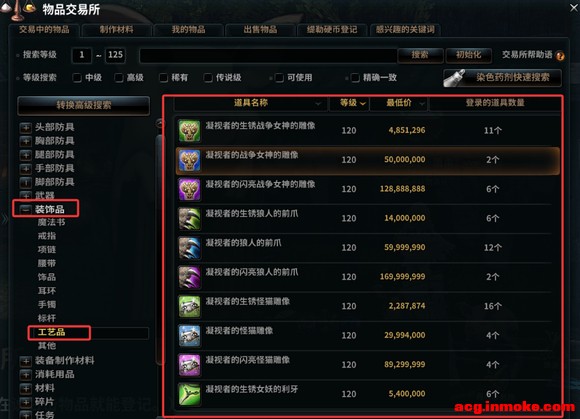Toggle the 精确一致 exact match checkbox
The height and width of the screenshot is (419, 580).
click(355, 78)
